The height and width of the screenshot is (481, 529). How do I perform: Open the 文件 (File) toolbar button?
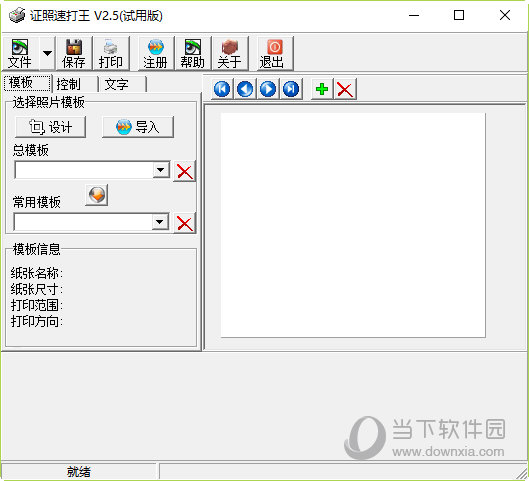20,53
